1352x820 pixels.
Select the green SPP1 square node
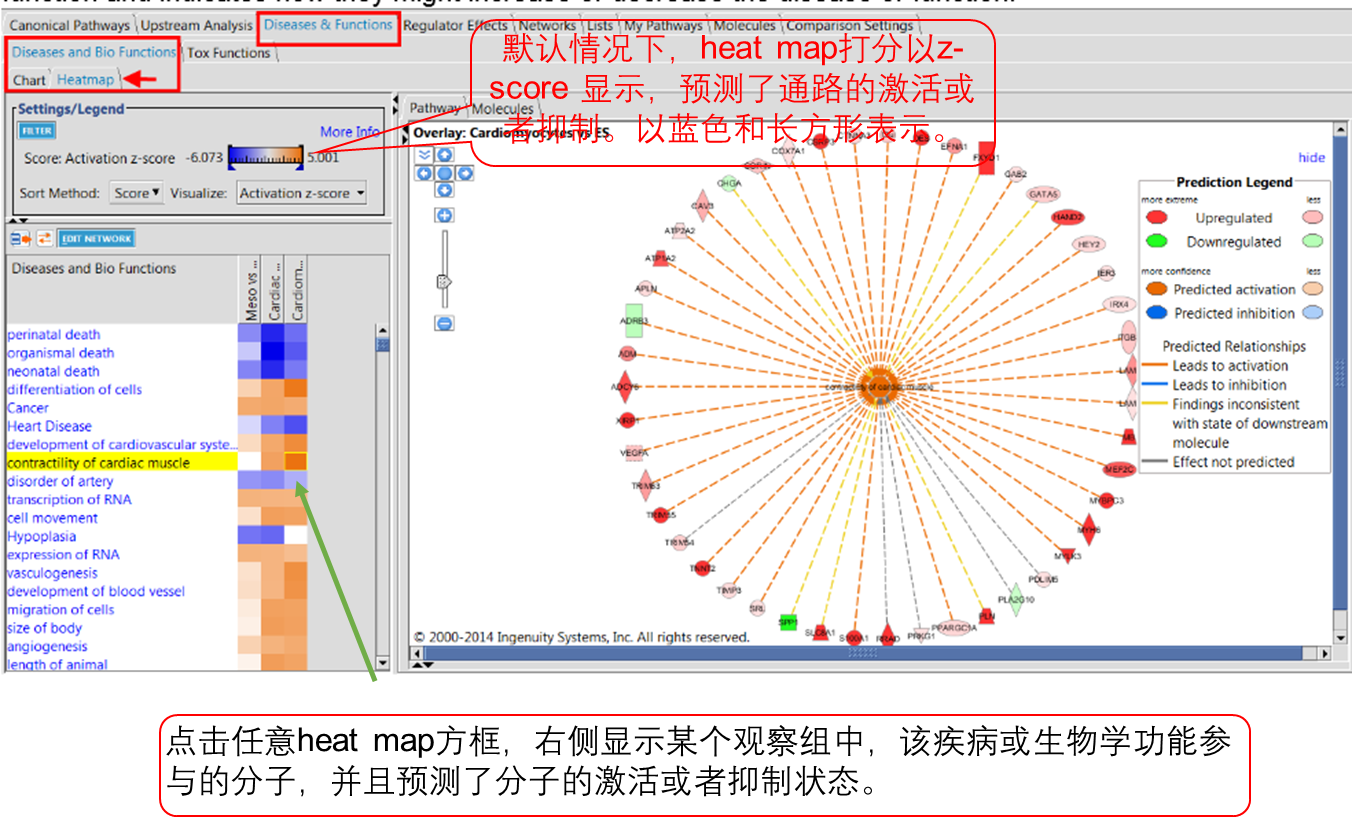click(787, 622)
